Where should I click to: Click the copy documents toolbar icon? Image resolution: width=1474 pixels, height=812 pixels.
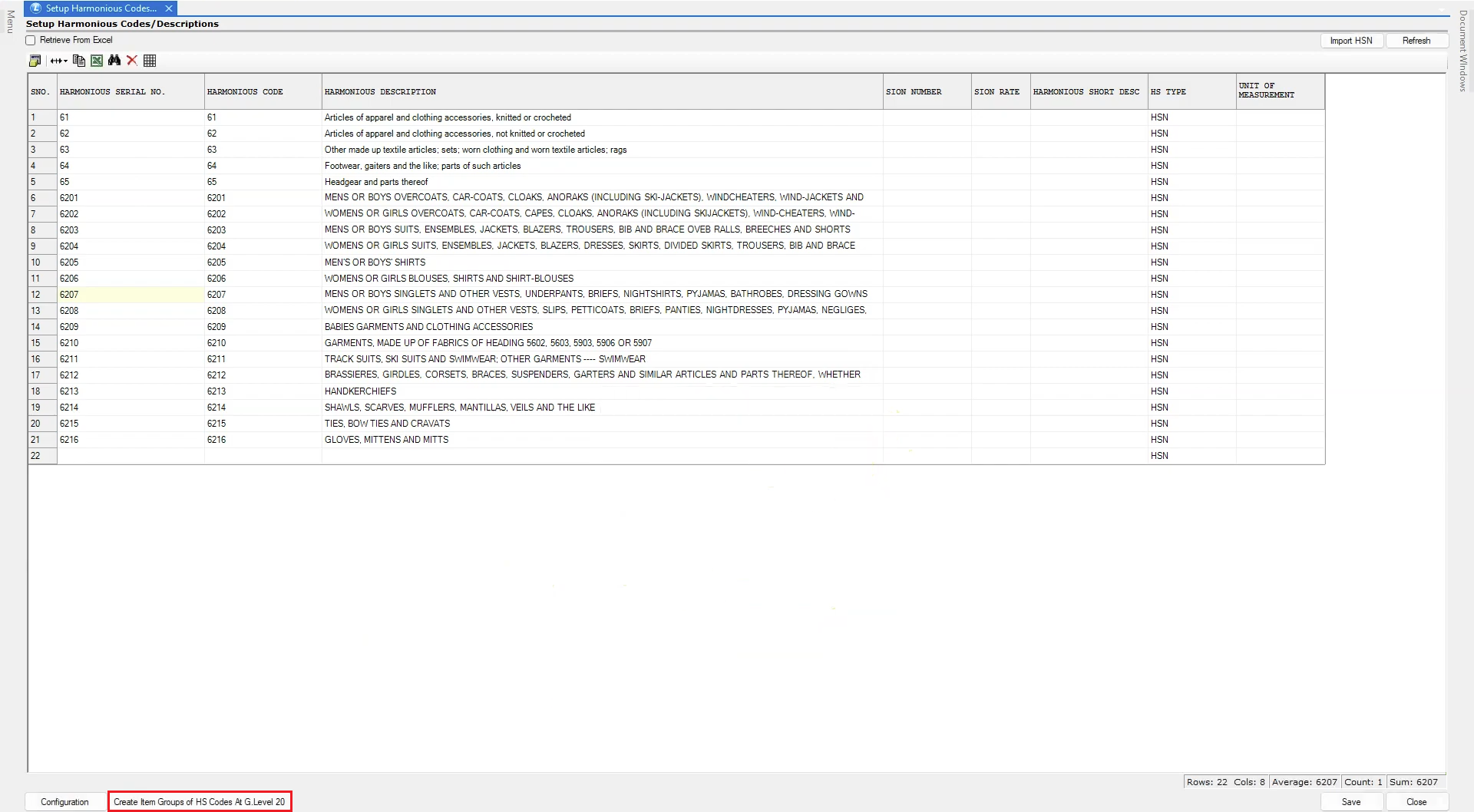(79, 61)
